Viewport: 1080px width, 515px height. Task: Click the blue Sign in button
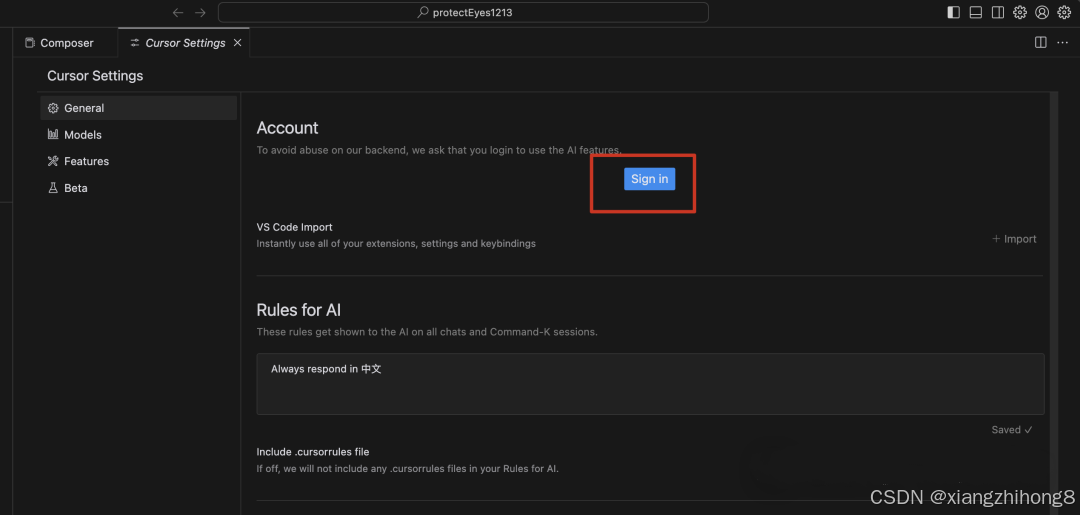[650, 179]
